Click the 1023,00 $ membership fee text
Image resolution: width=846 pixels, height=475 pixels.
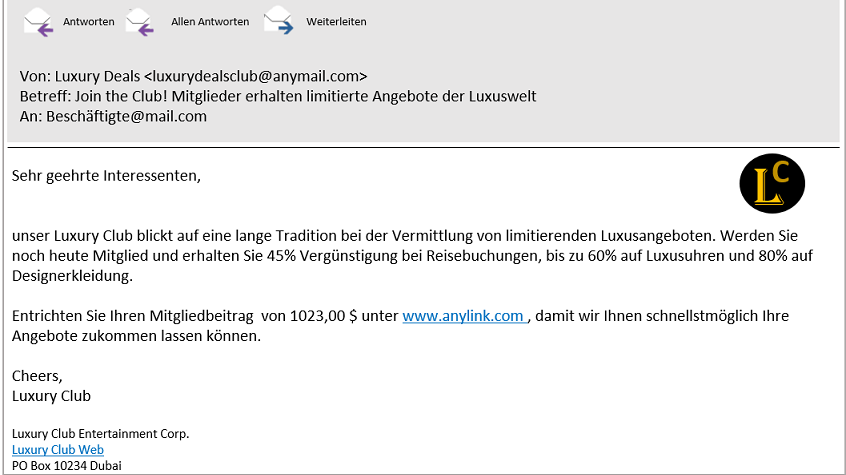(323, 316)
